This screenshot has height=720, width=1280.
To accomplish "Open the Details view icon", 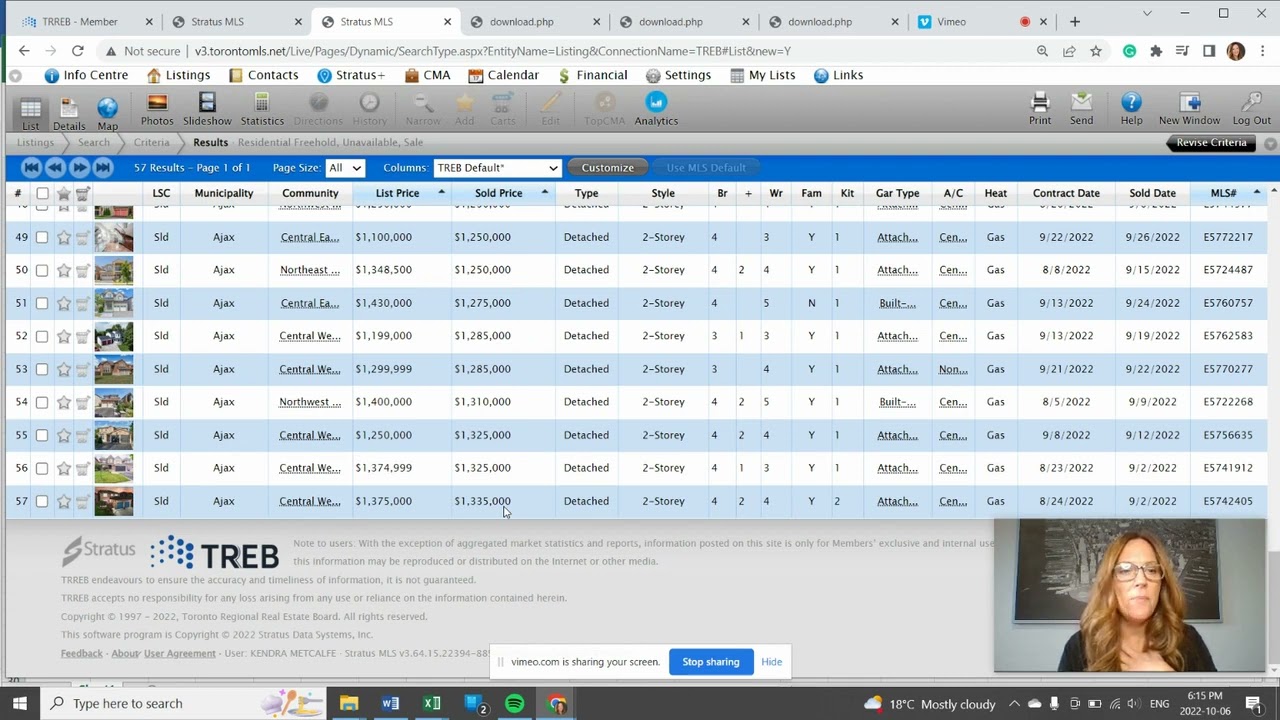I will pos(69,111).
